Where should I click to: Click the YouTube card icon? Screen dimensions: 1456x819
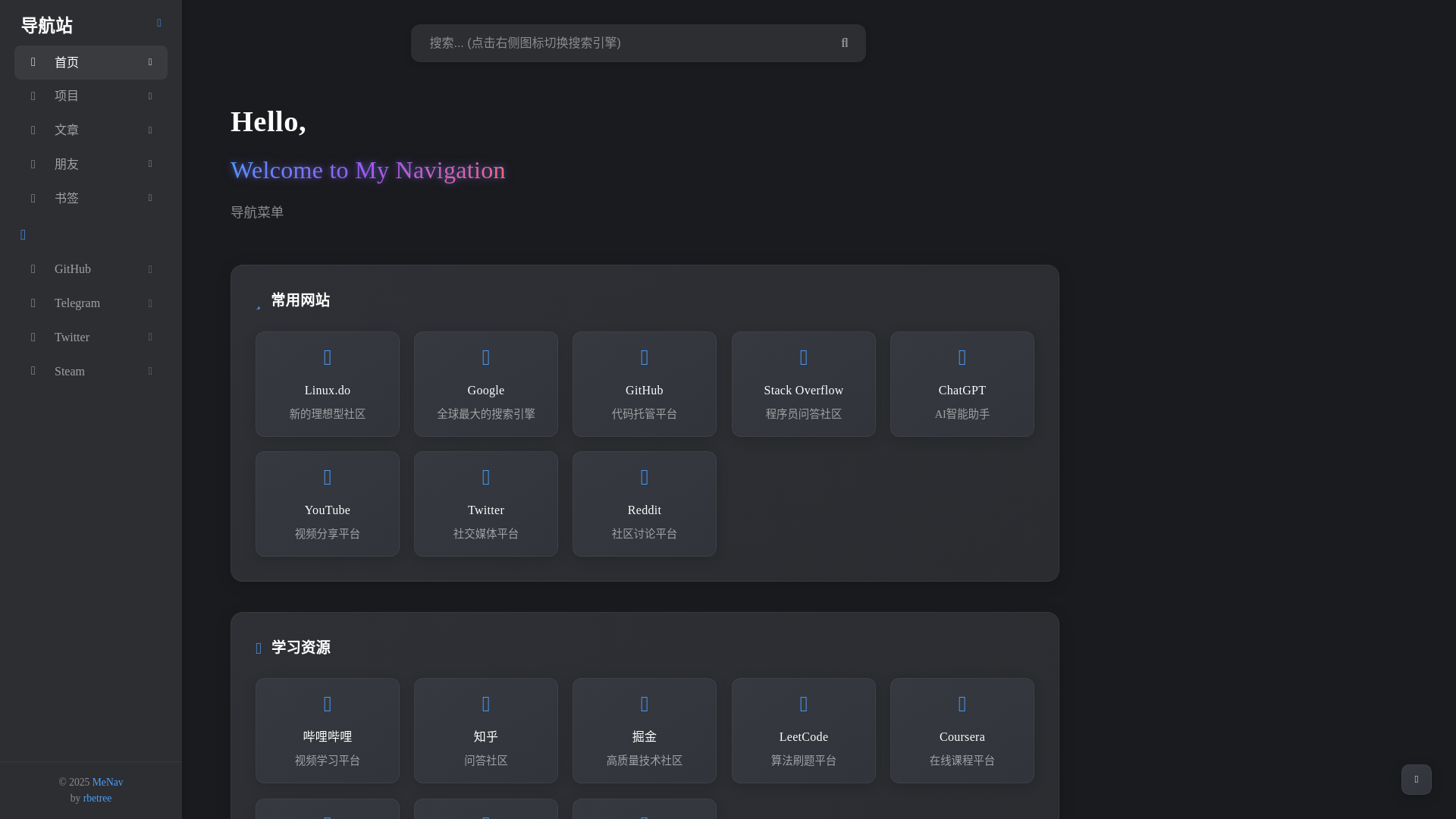(x=328, y=477)
